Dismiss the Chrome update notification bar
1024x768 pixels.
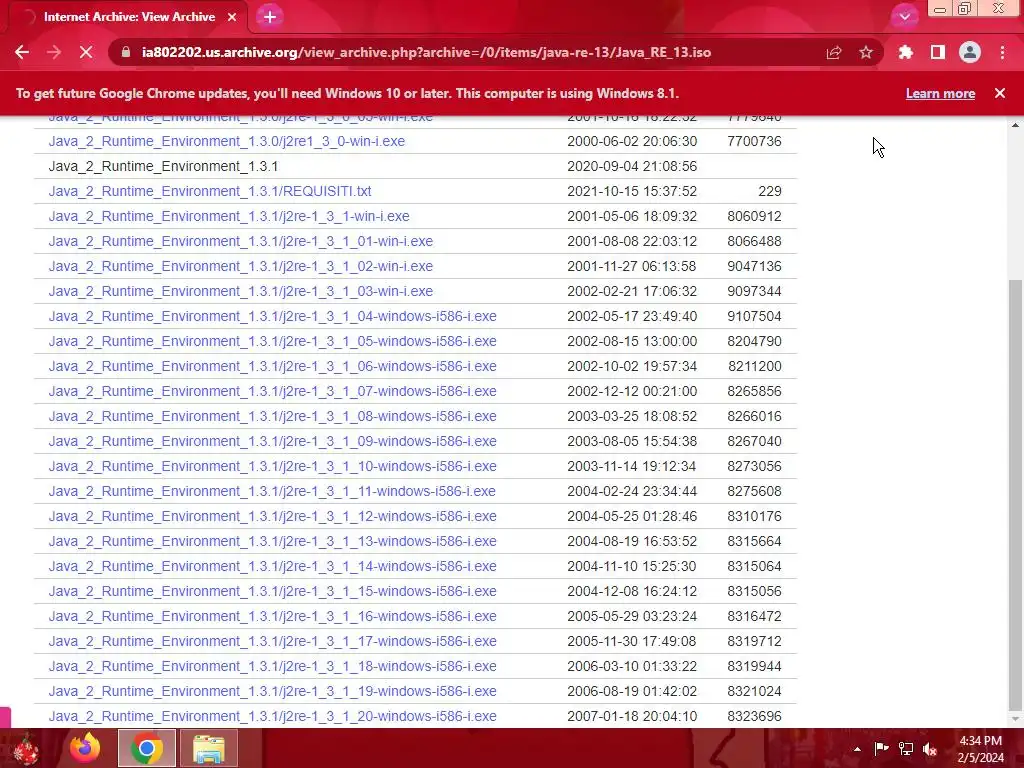(x=1000, y=93)
